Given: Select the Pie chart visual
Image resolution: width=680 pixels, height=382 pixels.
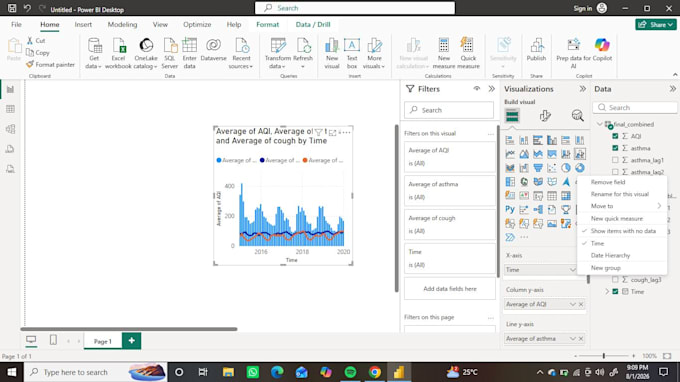Looking at the screenshot, I should [566, 168].
